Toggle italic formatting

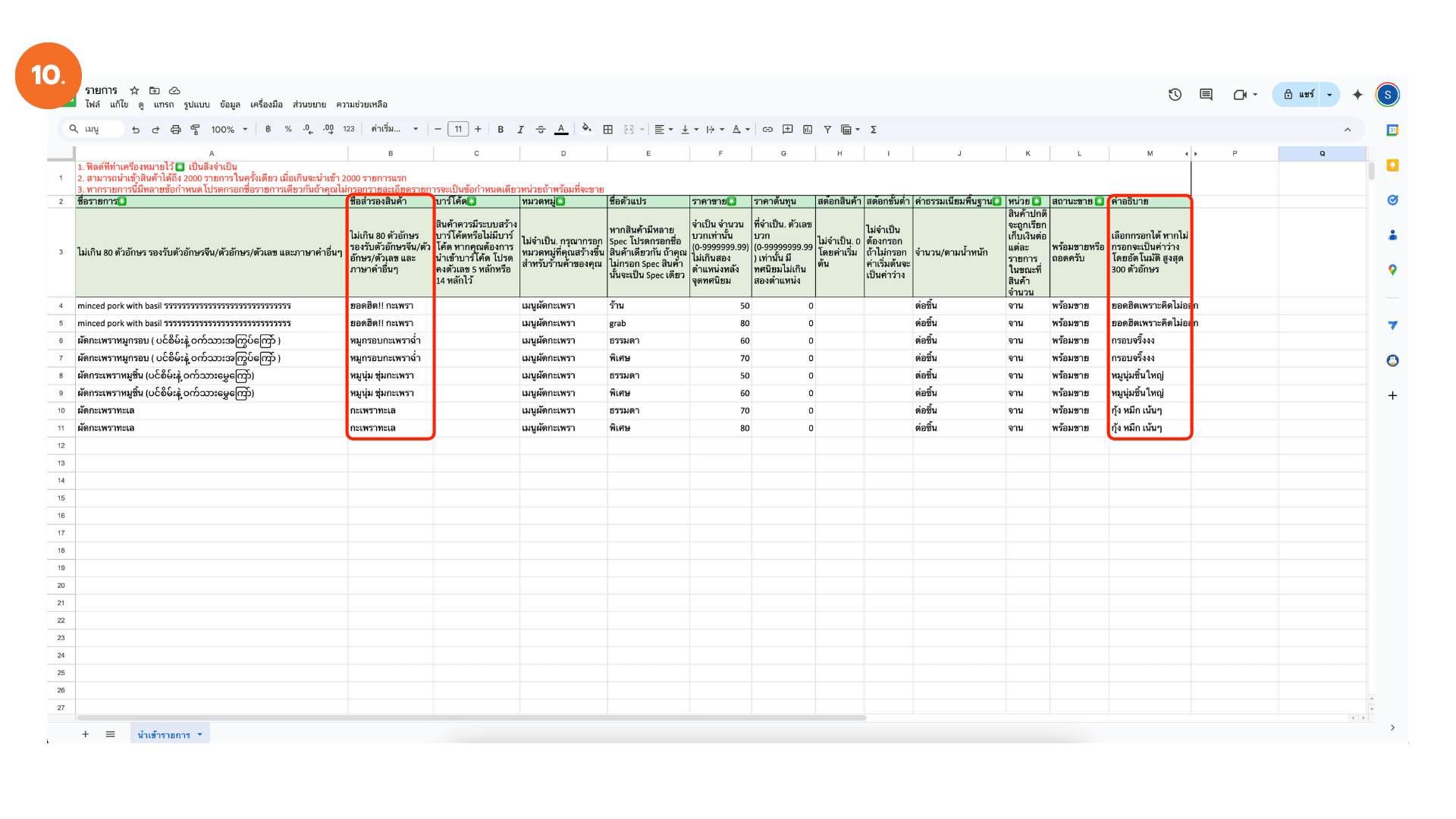click(x=520, y=130)
